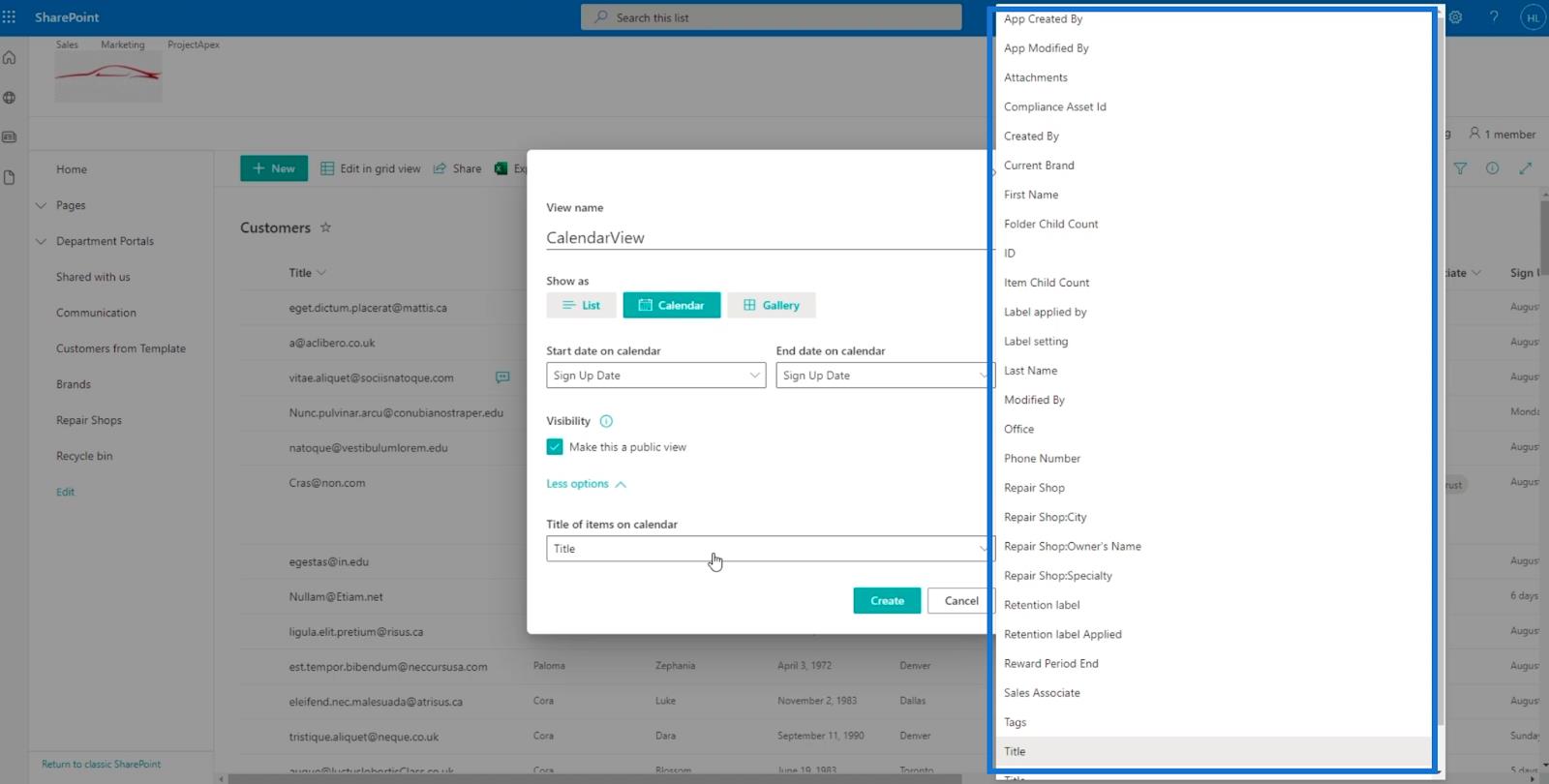Screen dimensions: 1549x784
Task: Open the HL account profile avatar
Action: [1532, 17]
